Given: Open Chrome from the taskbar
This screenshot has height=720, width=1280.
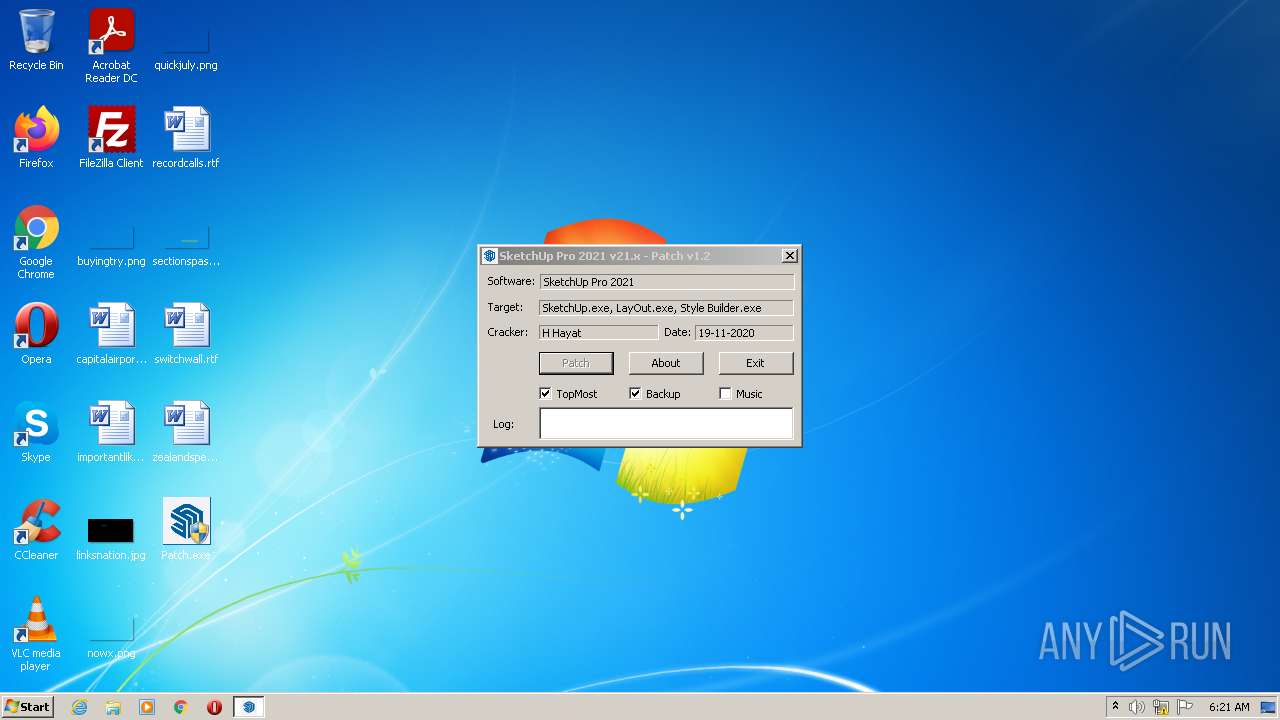Looking at the screenshot, I should [181, 707].
